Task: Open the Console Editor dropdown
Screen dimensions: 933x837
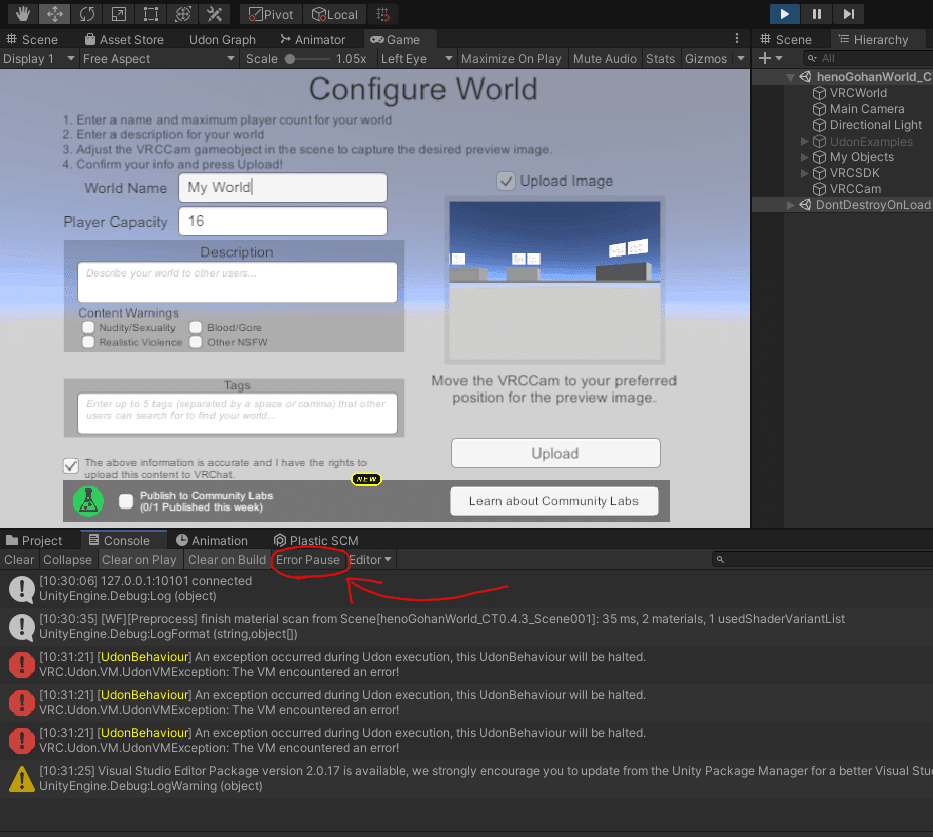Action: (x=370, y=560)
